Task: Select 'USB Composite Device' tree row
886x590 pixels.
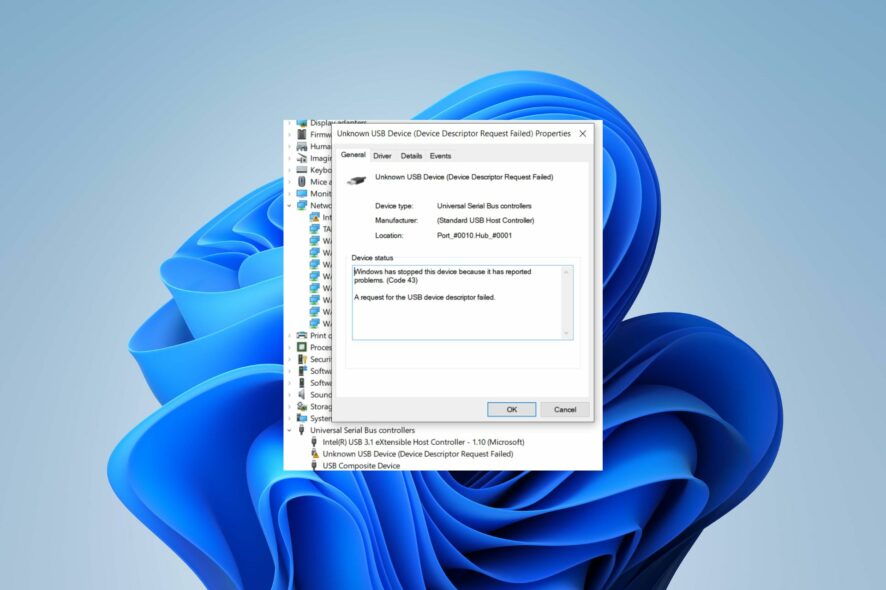Action: [x=361, y=466]
